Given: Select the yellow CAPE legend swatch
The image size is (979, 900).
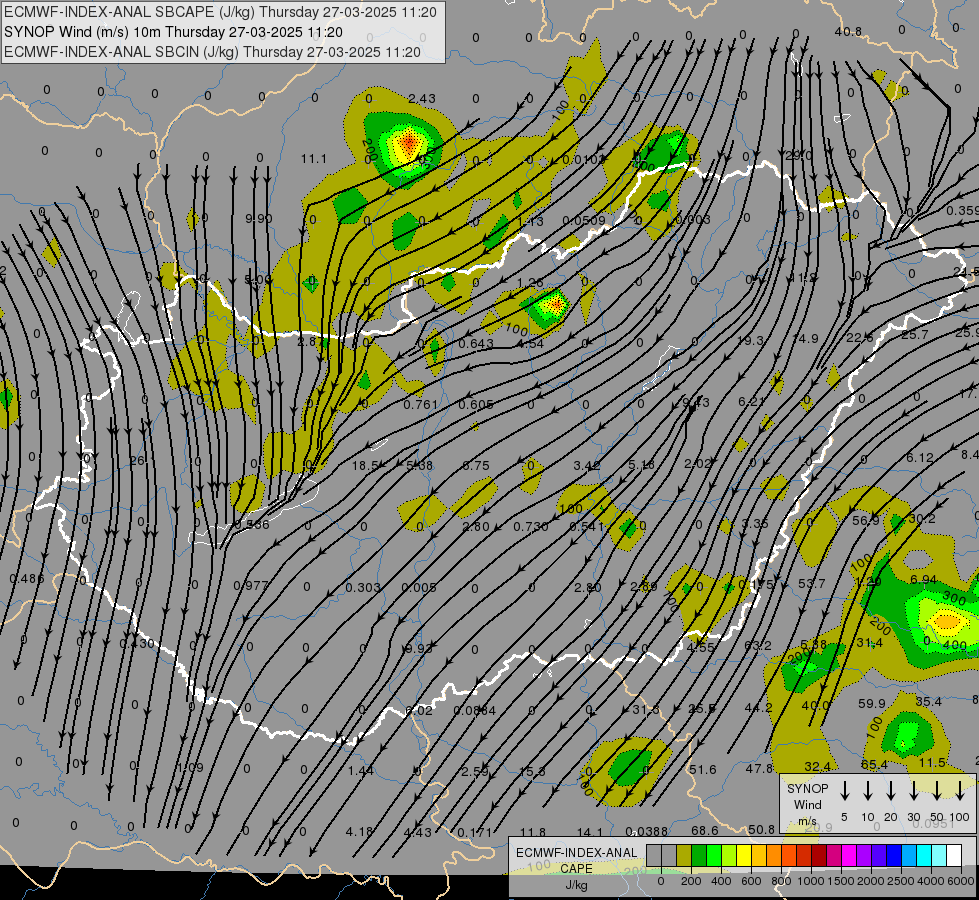Looking at the screenshot, I should click(x=744, y=856).
